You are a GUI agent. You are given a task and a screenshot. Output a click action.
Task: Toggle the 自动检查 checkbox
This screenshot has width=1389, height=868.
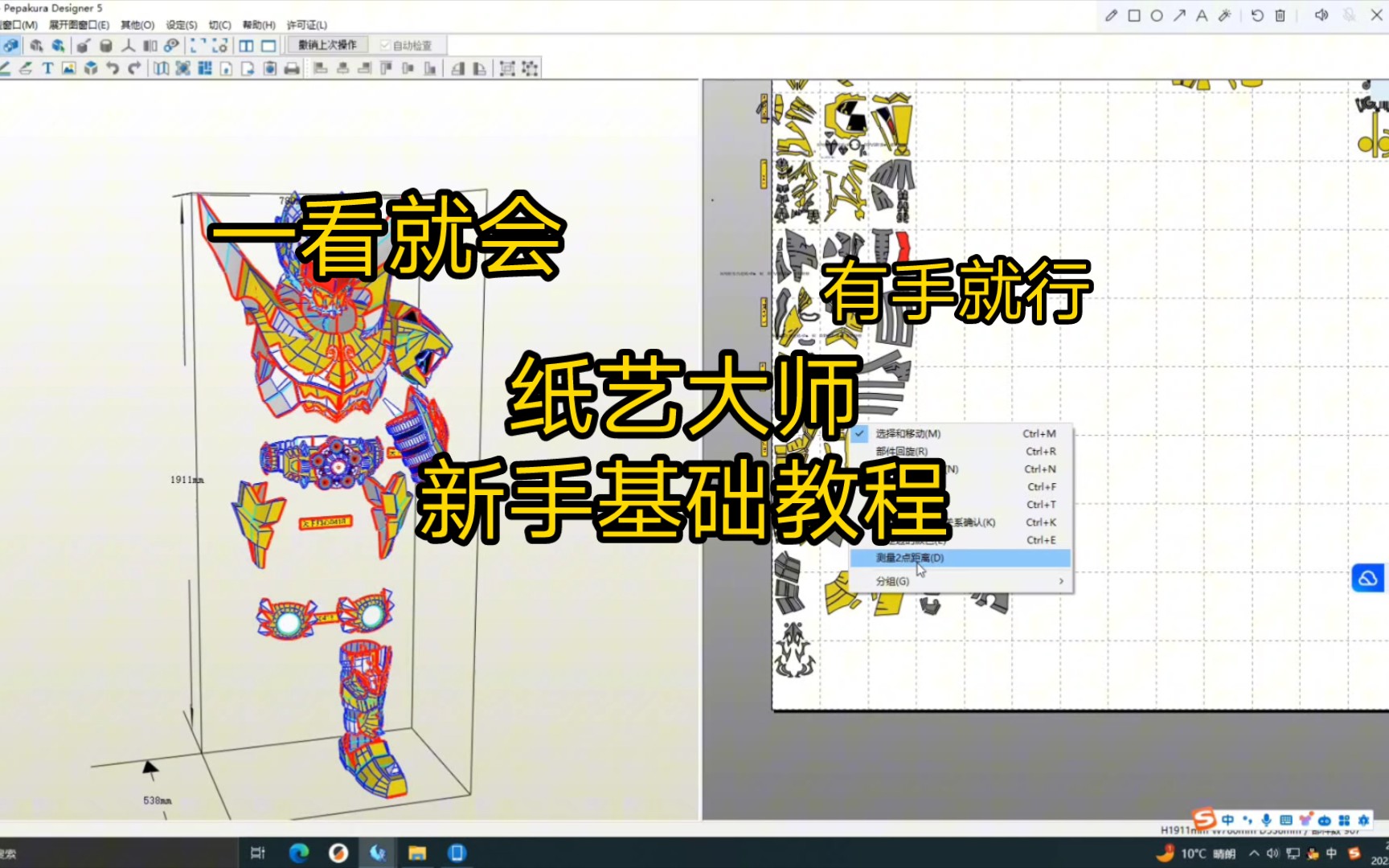(x=386, y=46)
